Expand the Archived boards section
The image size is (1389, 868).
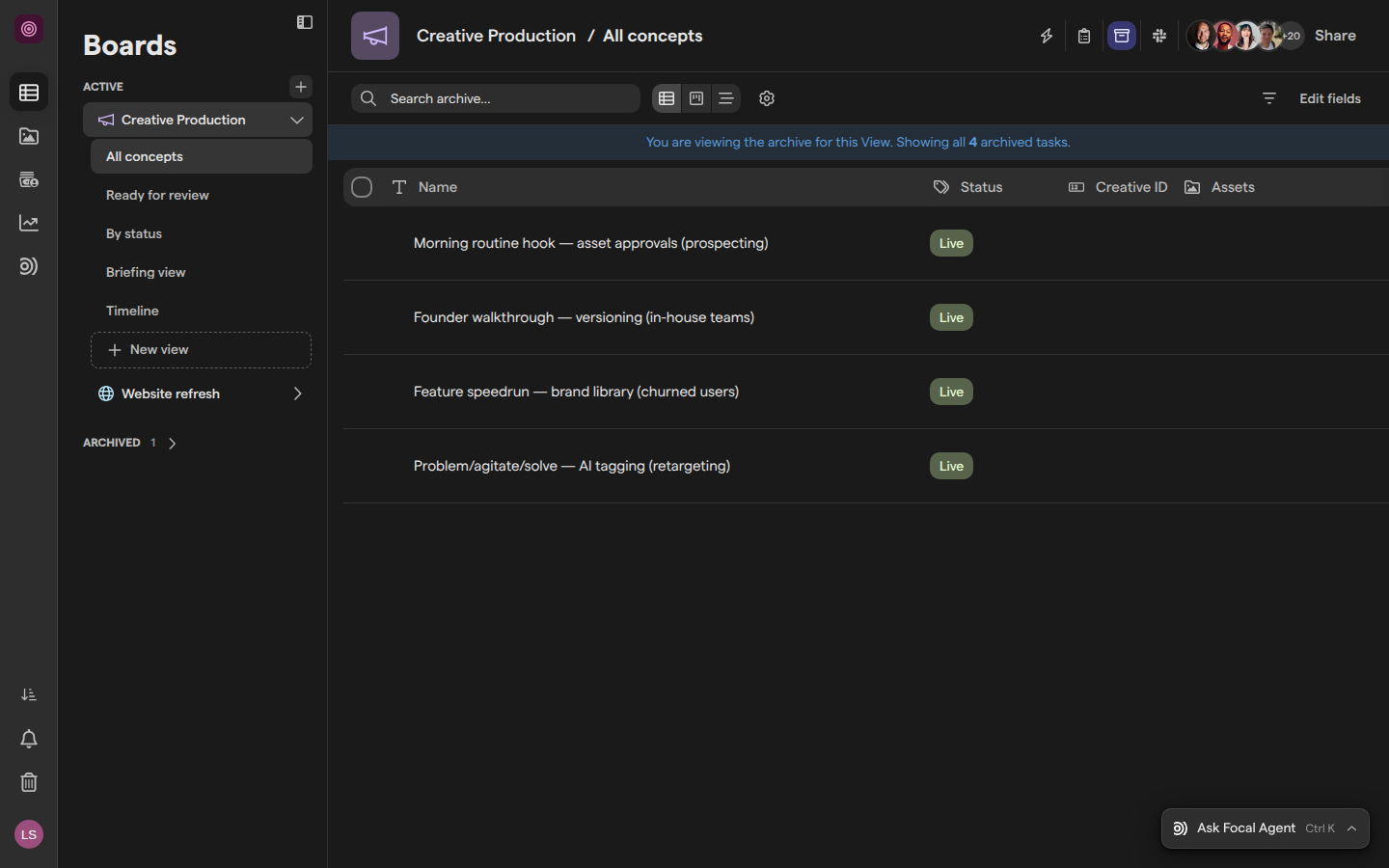click(x=173, y=444)
